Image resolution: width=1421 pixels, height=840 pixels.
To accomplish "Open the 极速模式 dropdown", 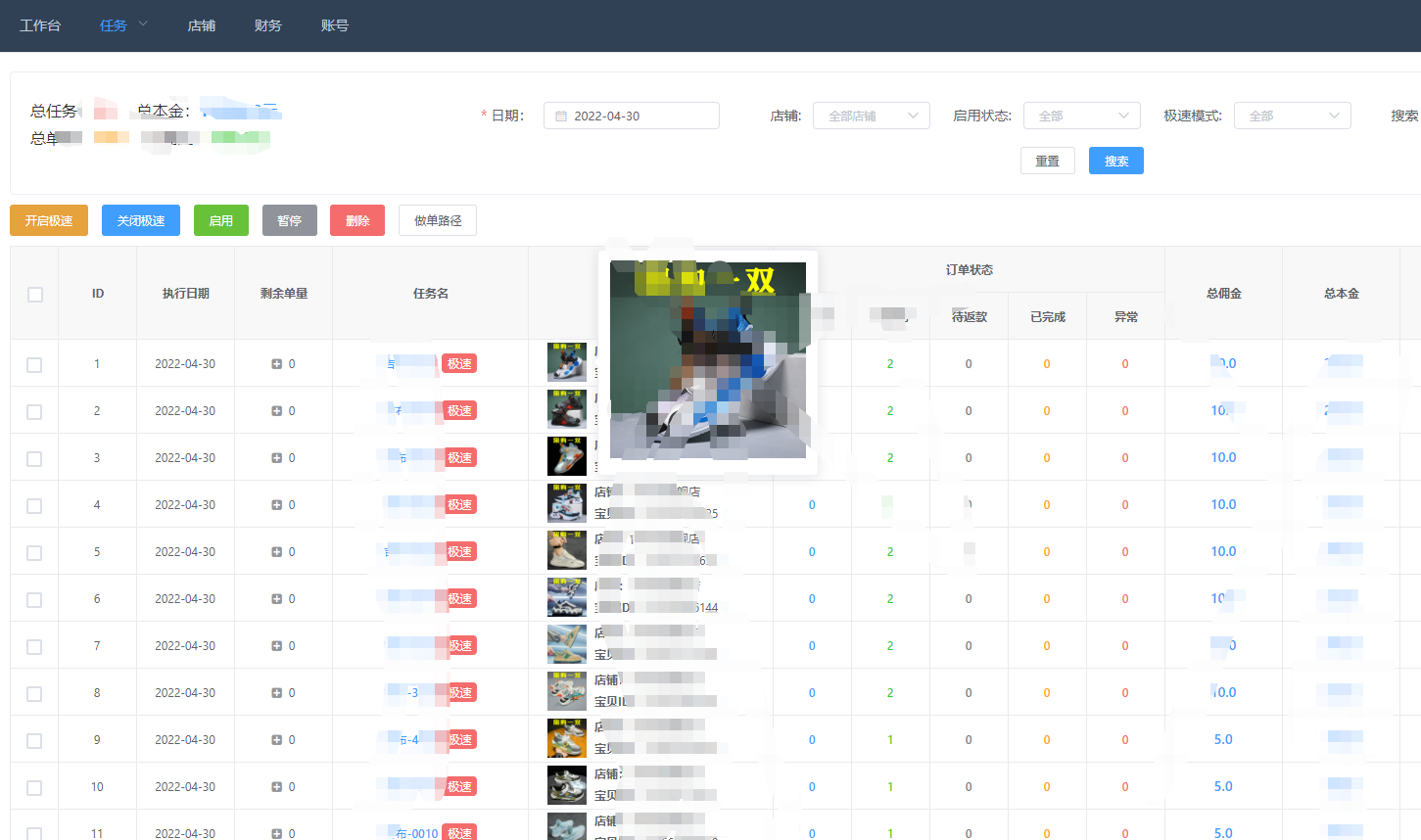I will pyautogui.click(x=1292, y=115).
